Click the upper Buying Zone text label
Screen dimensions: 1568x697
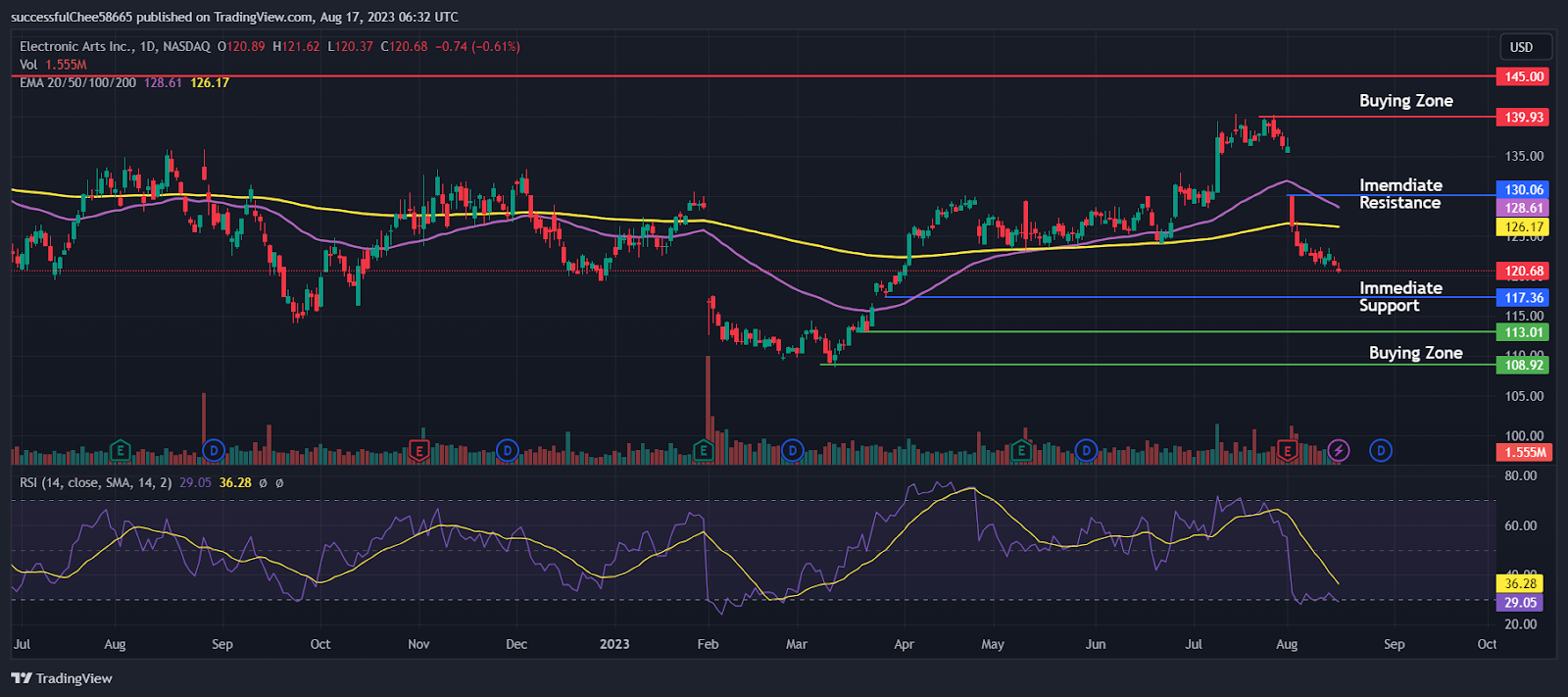point(1405,101)
